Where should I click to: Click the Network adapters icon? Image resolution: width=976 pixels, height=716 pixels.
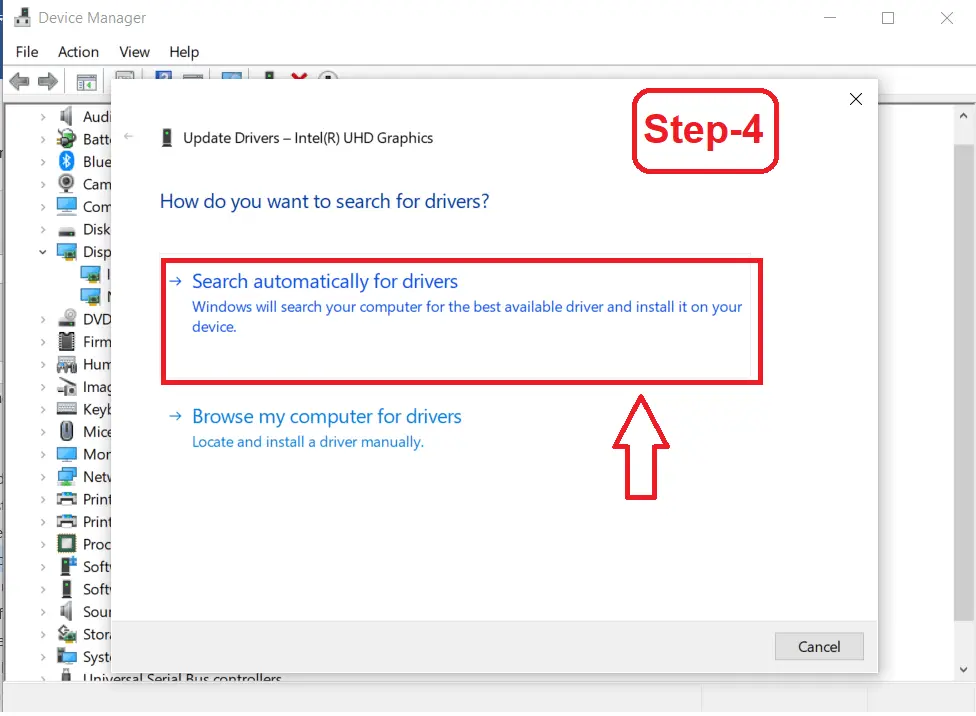coord(66,477)
